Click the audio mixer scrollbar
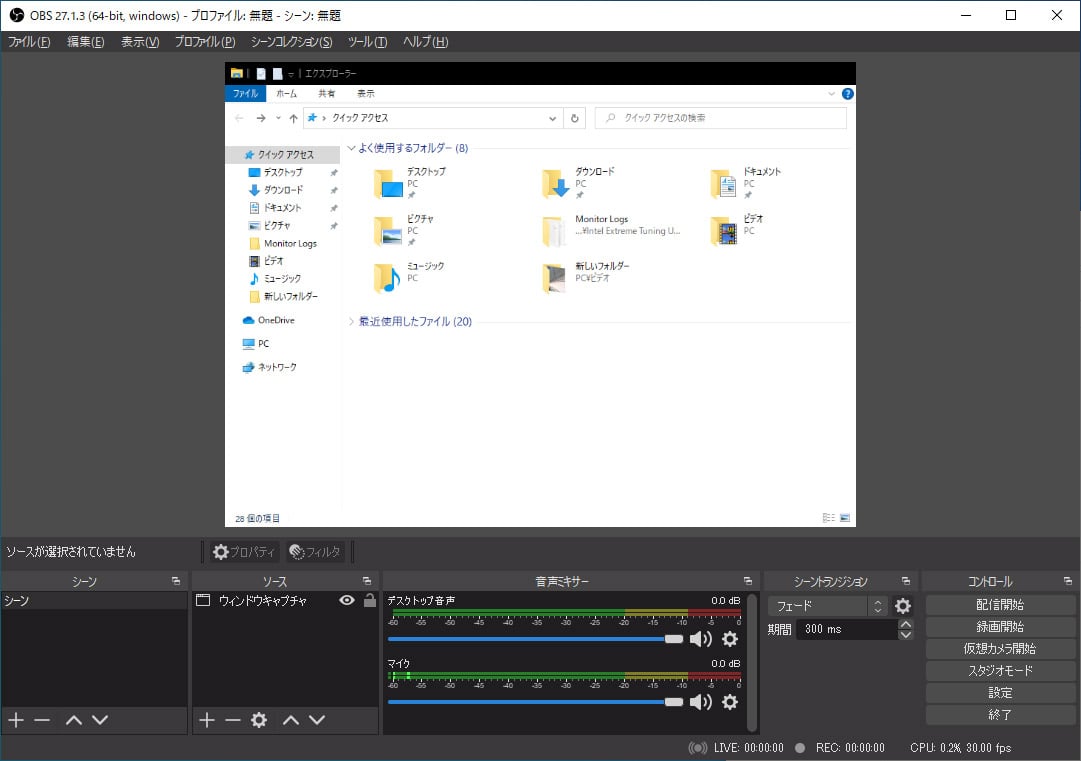Image resolution: width=1081 pixels, height=761 pixels. click(x=751, y=662)
